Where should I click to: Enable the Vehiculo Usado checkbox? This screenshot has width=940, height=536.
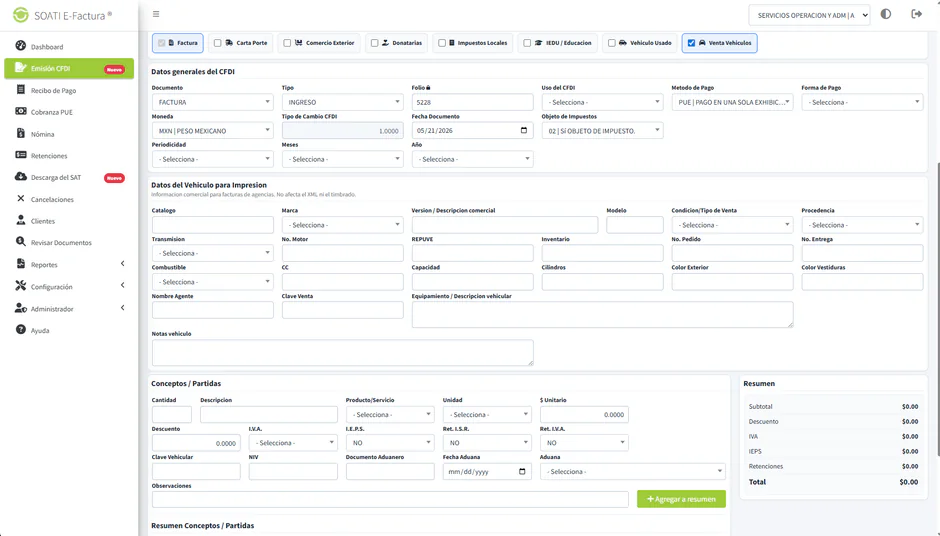(x=611, y=43)
